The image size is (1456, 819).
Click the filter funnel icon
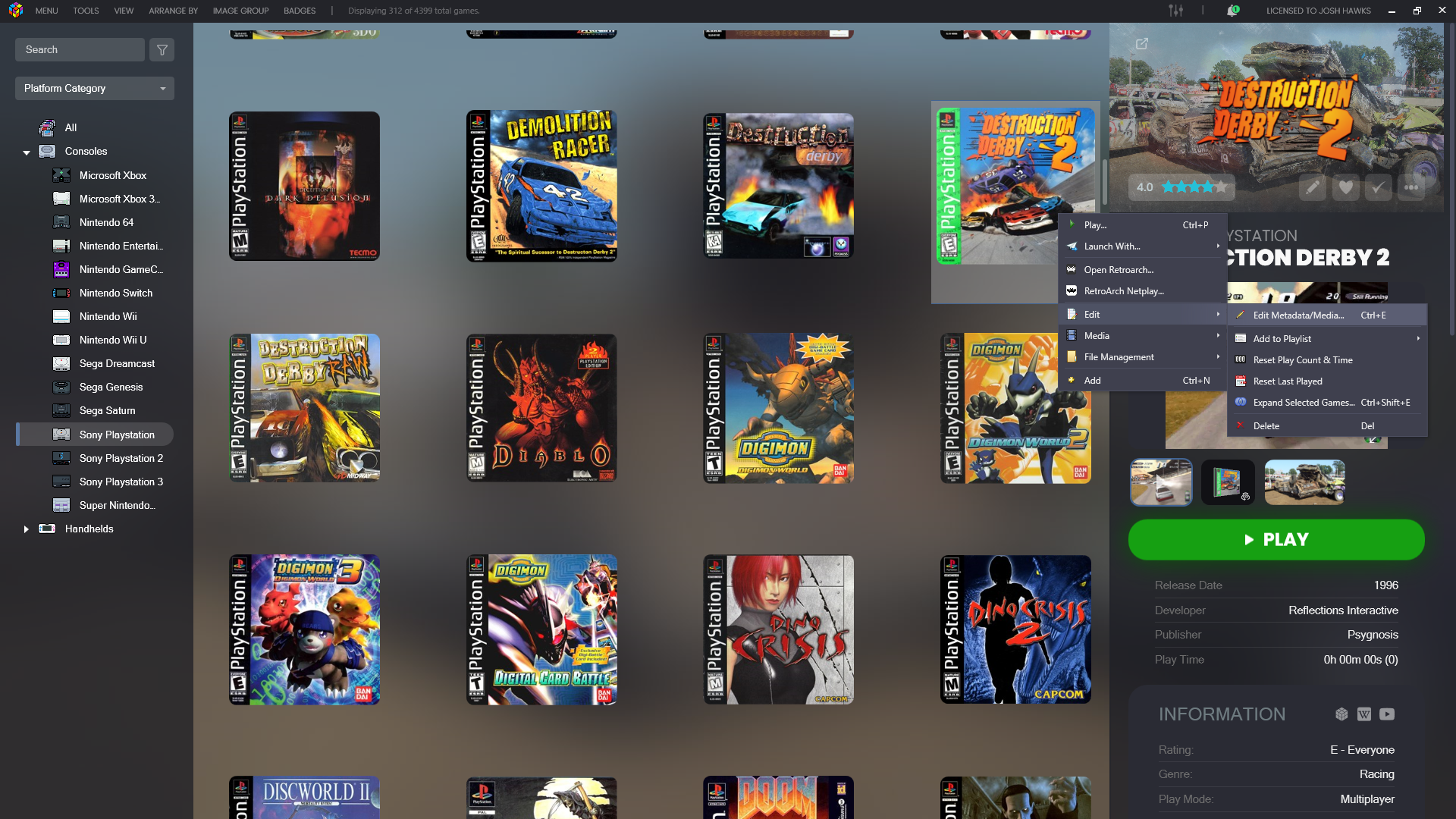pyautogui.click(x=162, y=50)
